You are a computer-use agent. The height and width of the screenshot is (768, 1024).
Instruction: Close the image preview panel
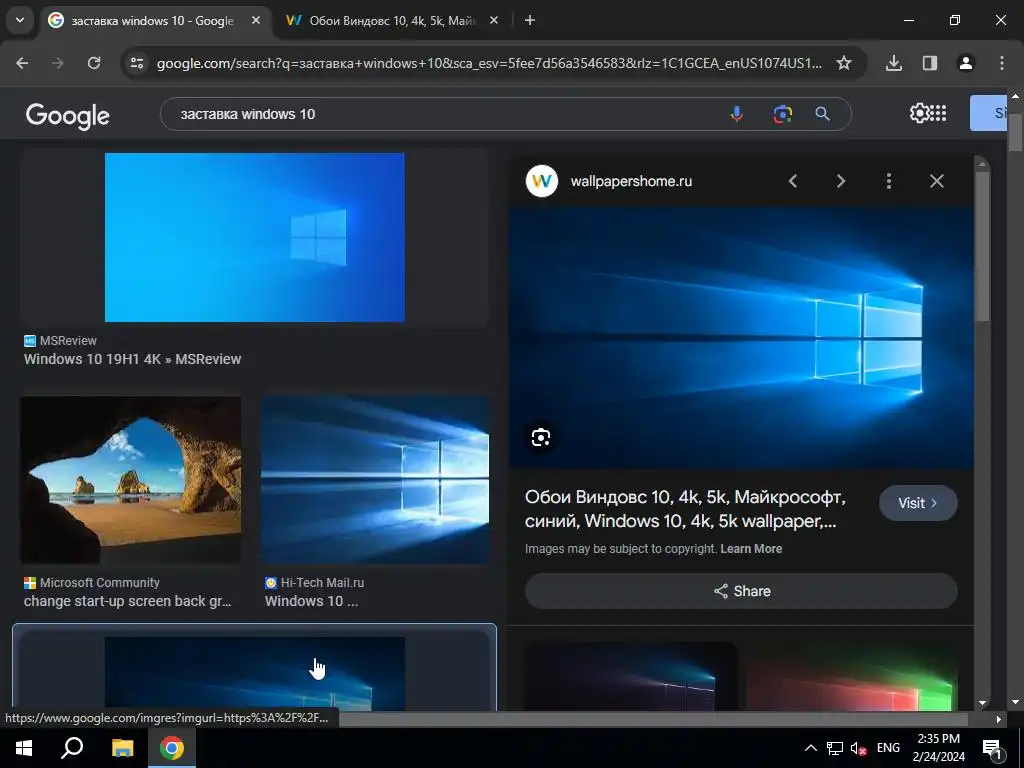(x=936, y=181)
